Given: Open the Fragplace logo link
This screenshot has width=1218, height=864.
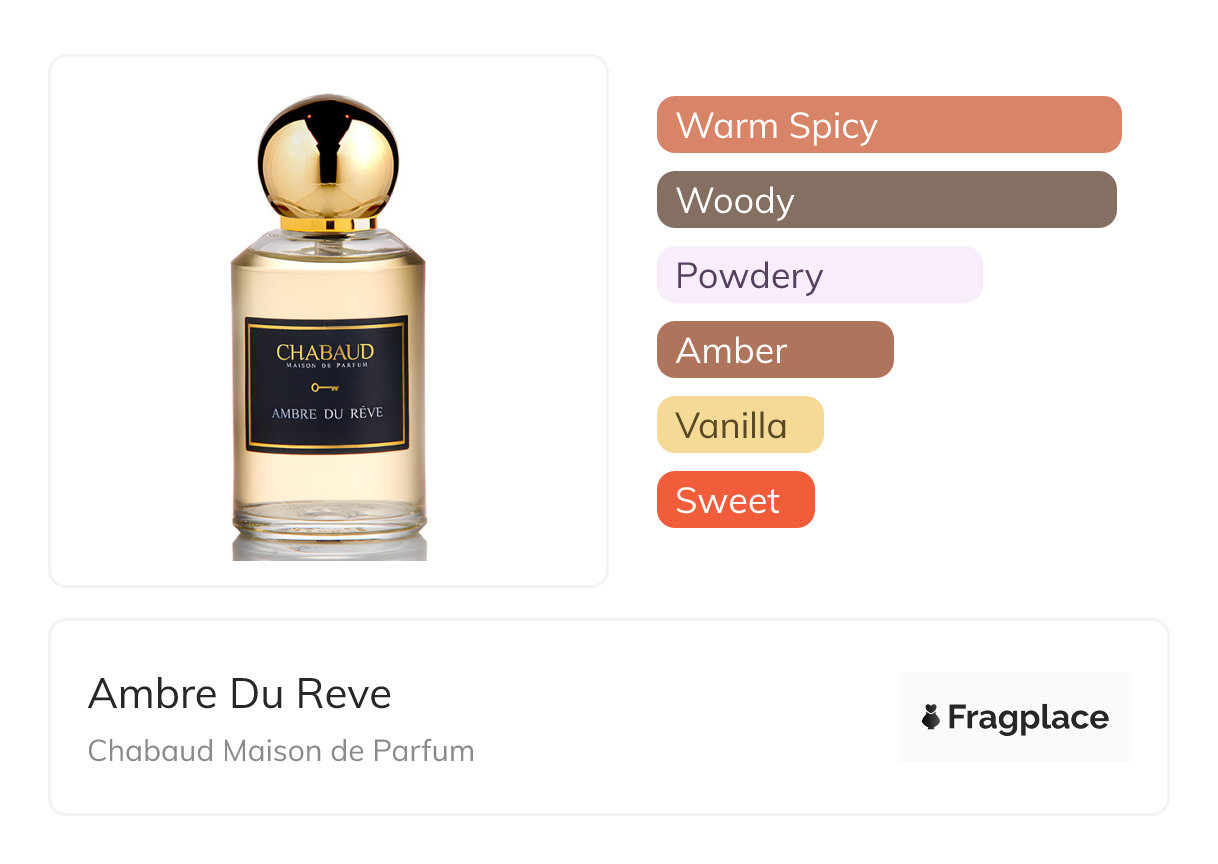Looking at the screenshot, I should (1015, 717).
